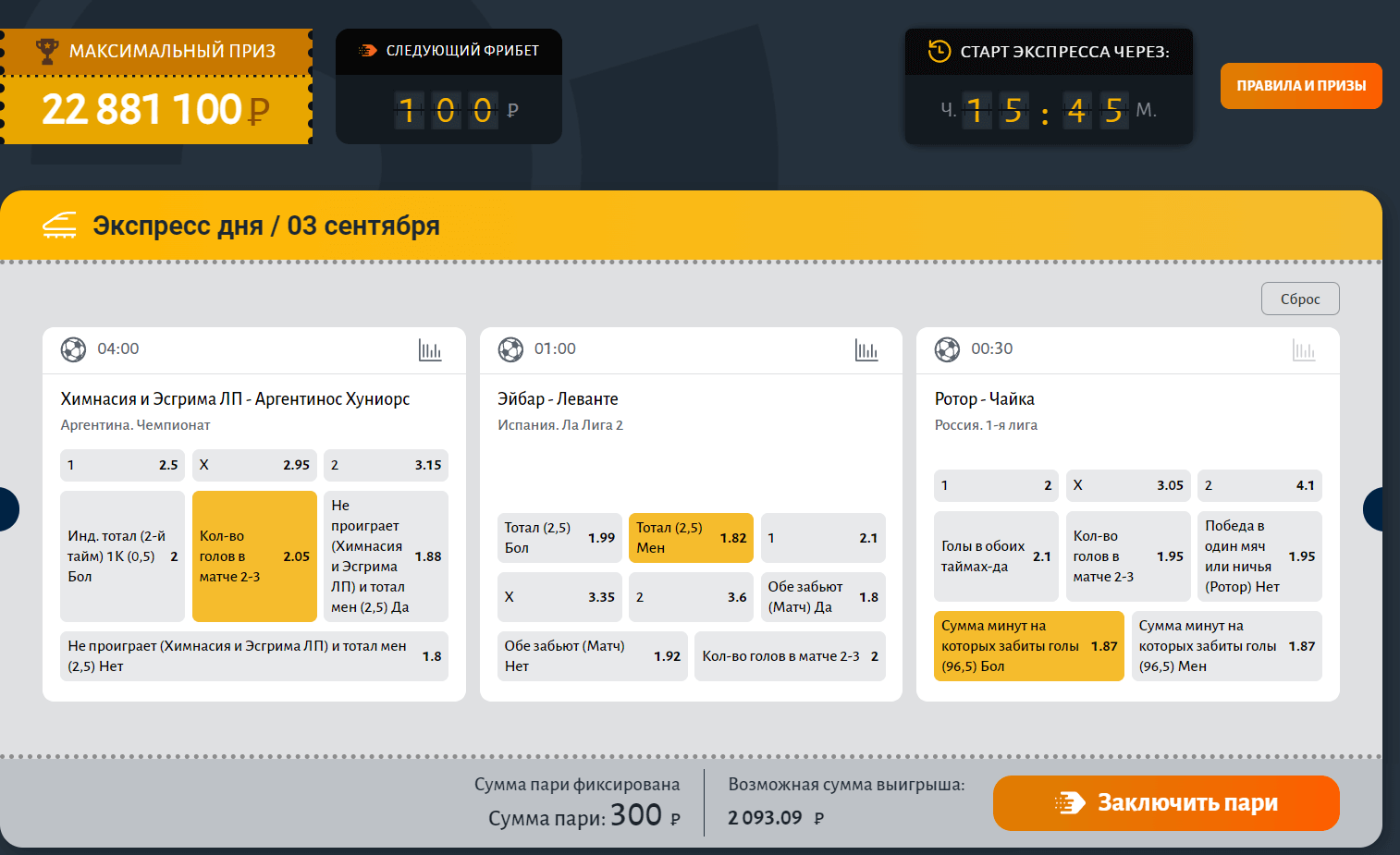
Task: Click soccer ball icon next to 00:30
Action: tap(947, 349)
